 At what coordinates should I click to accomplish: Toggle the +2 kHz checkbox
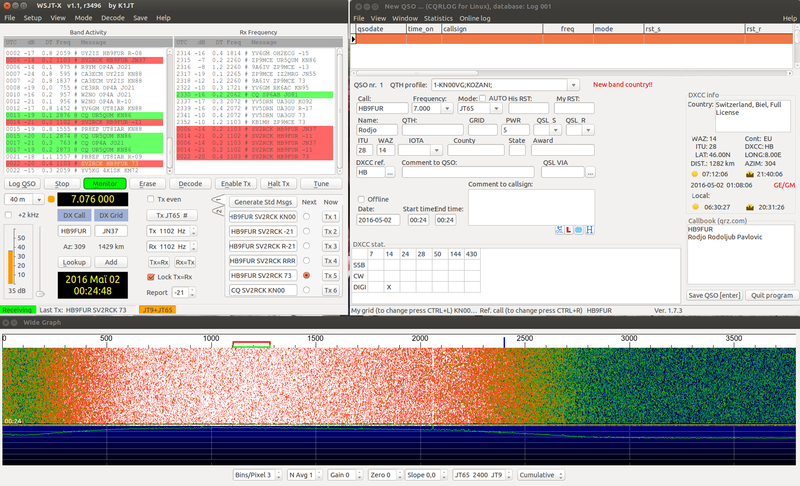point(8,215)
